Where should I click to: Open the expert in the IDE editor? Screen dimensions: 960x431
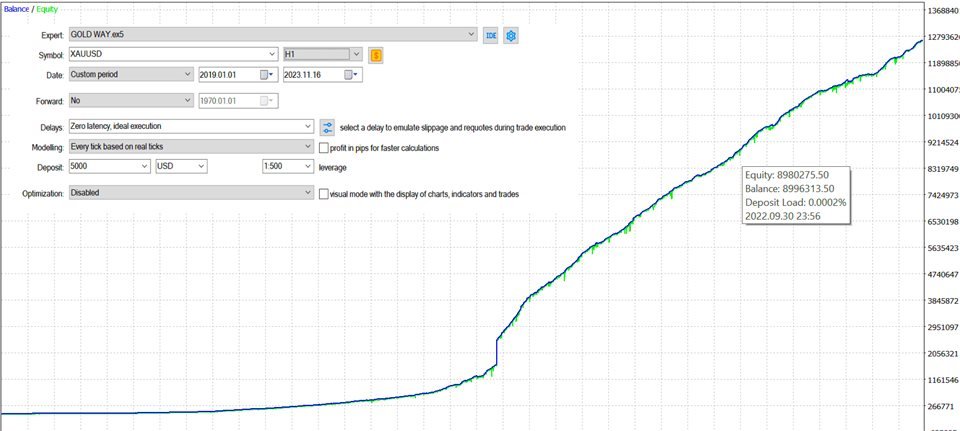pos(491,35)
